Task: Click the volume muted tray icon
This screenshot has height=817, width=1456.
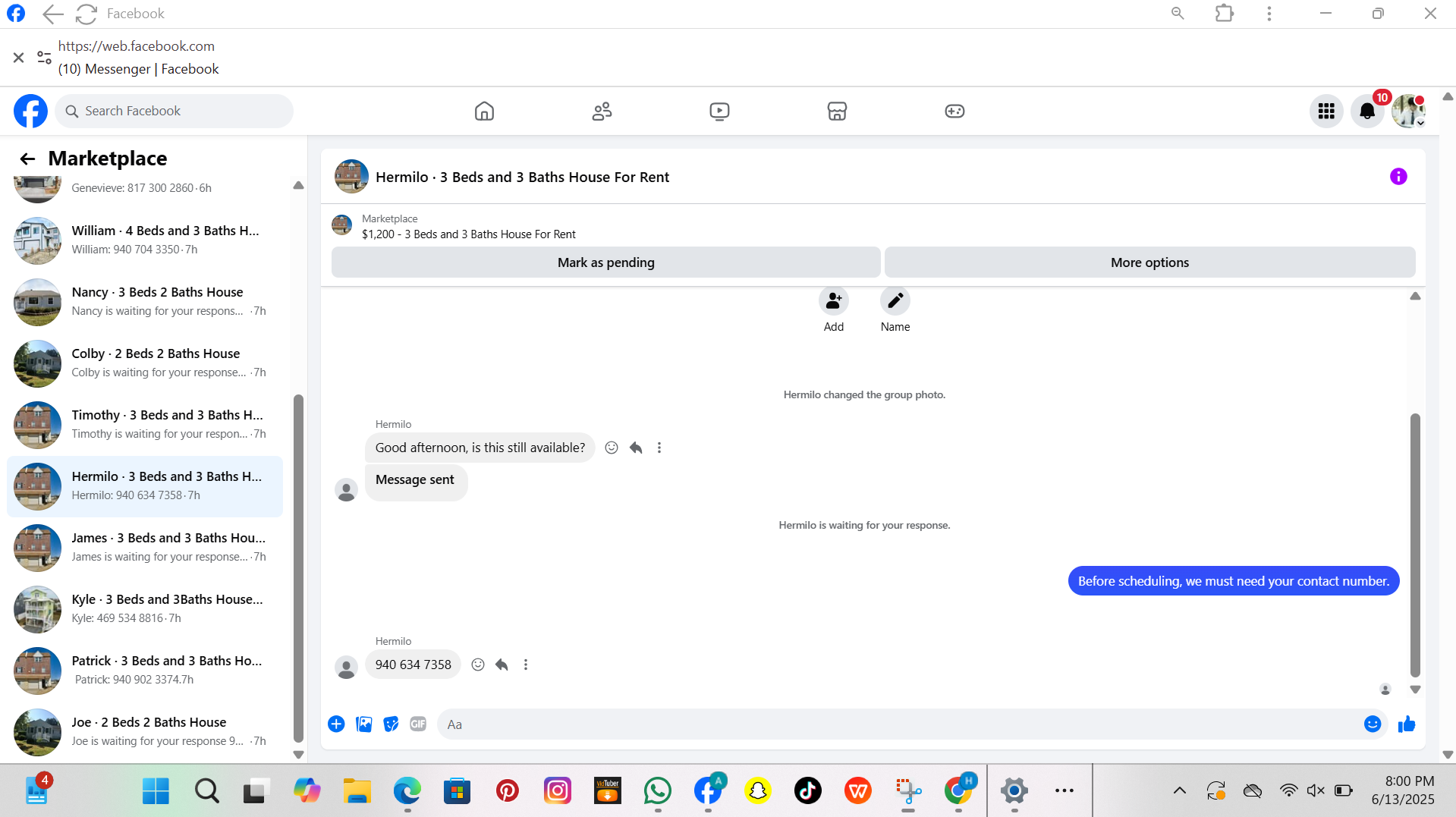Action: click(x=1316, y=791)
